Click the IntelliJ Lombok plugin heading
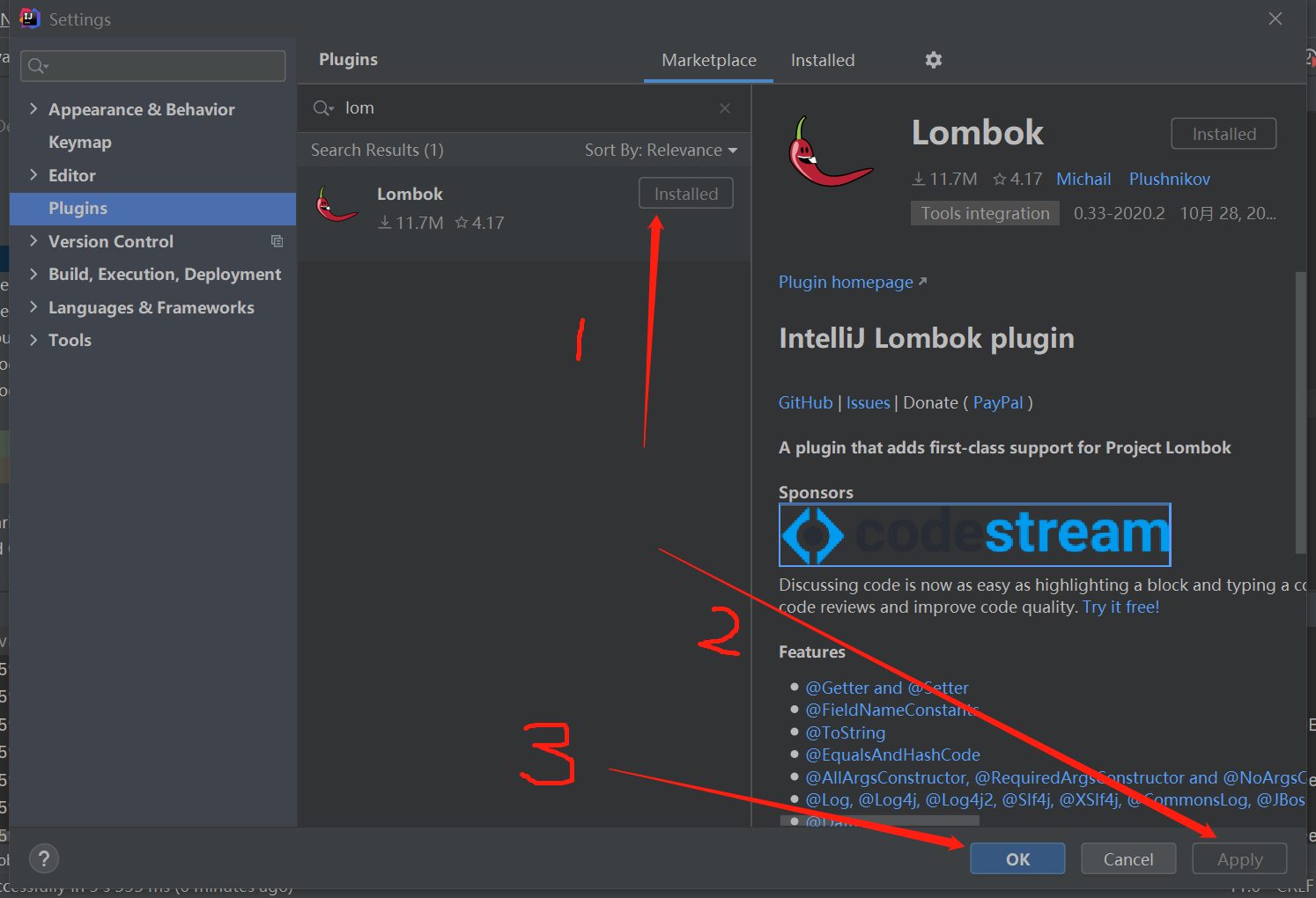This screenshot has width=1316, height=898. click(927, 339)
